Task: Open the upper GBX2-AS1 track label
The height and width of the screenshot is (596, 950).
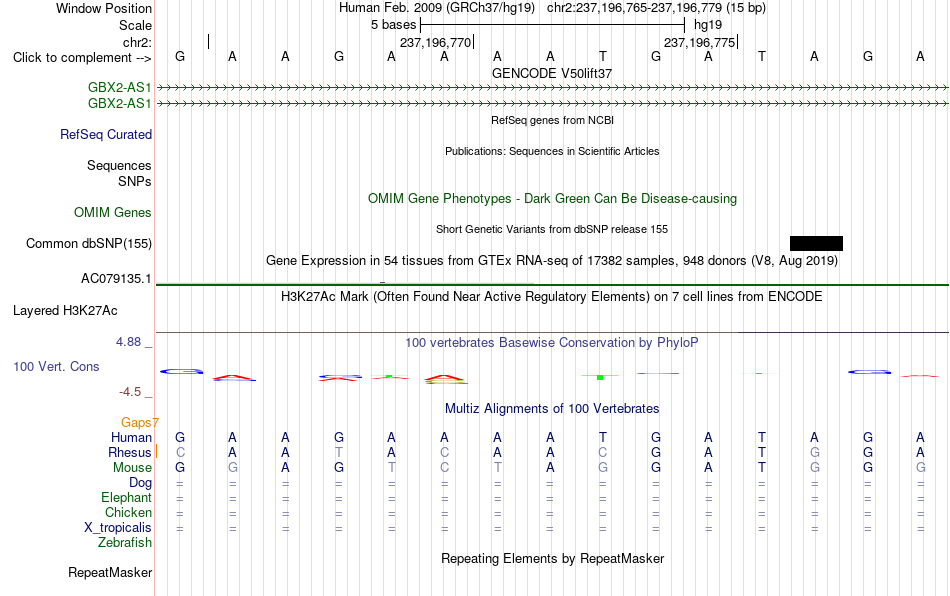Action: 119,88
